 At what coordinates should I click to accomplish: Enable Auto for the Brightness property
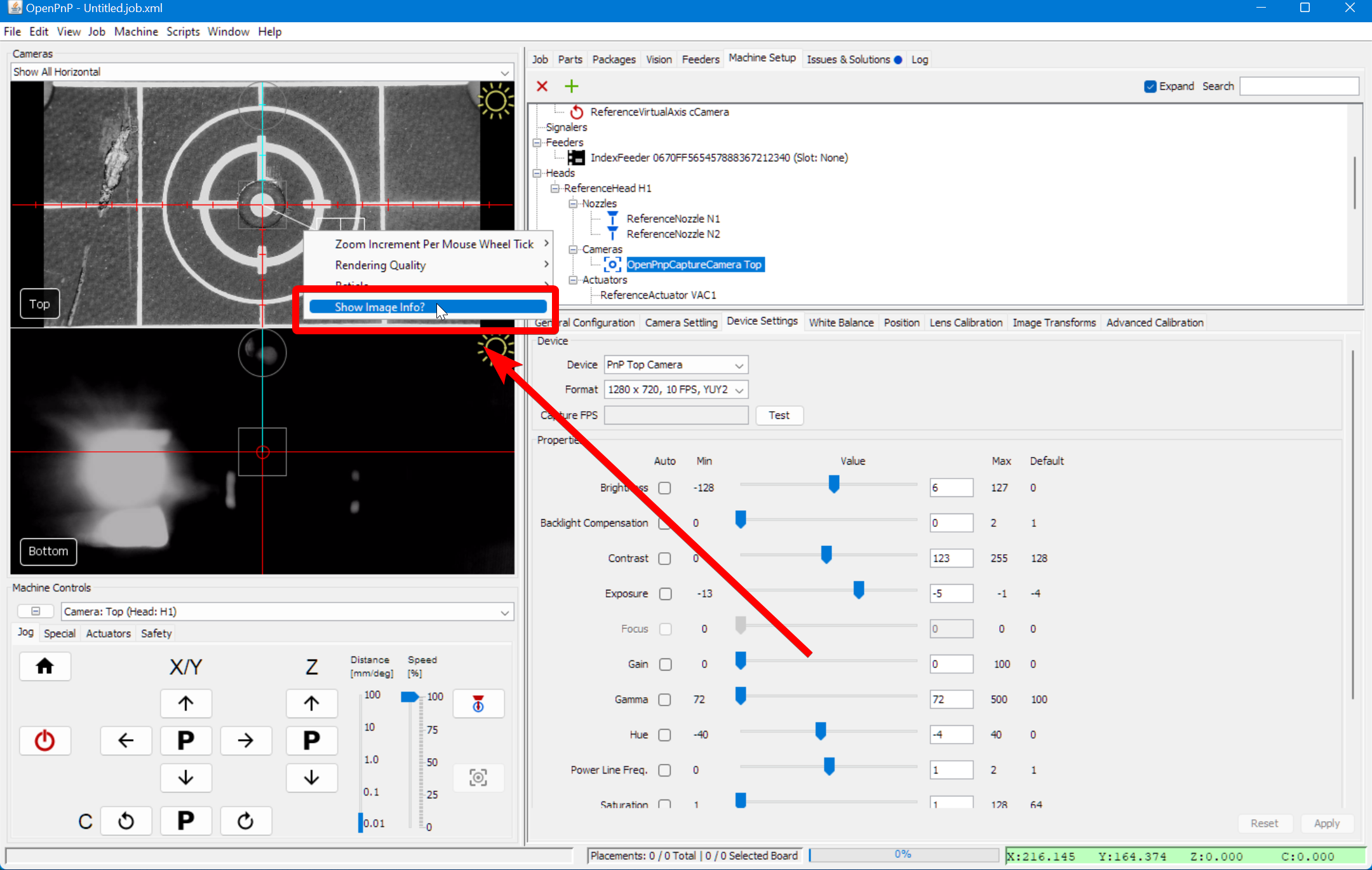point(664,487)
